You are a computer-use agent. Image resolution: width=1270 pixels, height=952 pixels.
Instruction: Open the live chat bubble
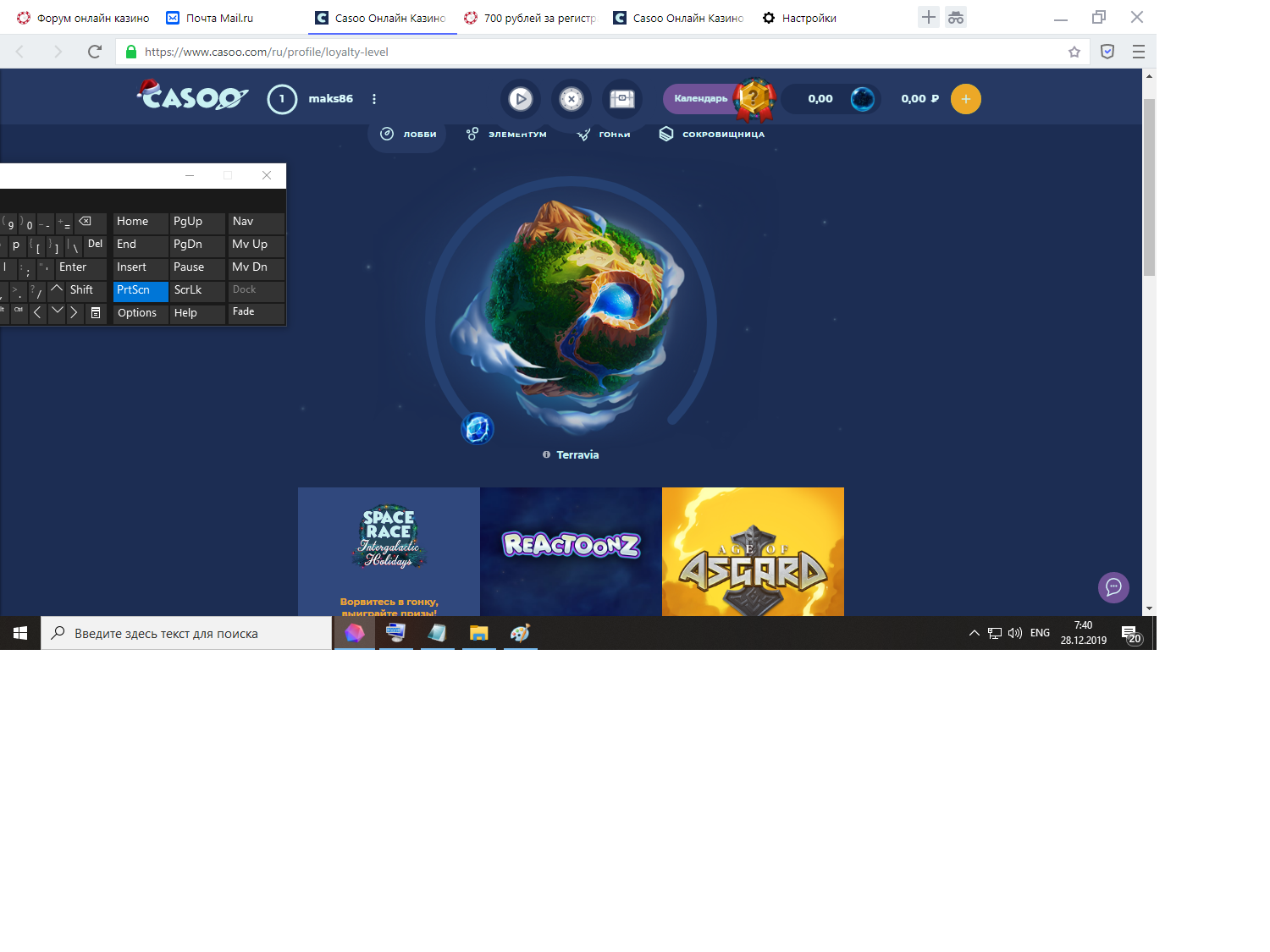[1113, 587]
